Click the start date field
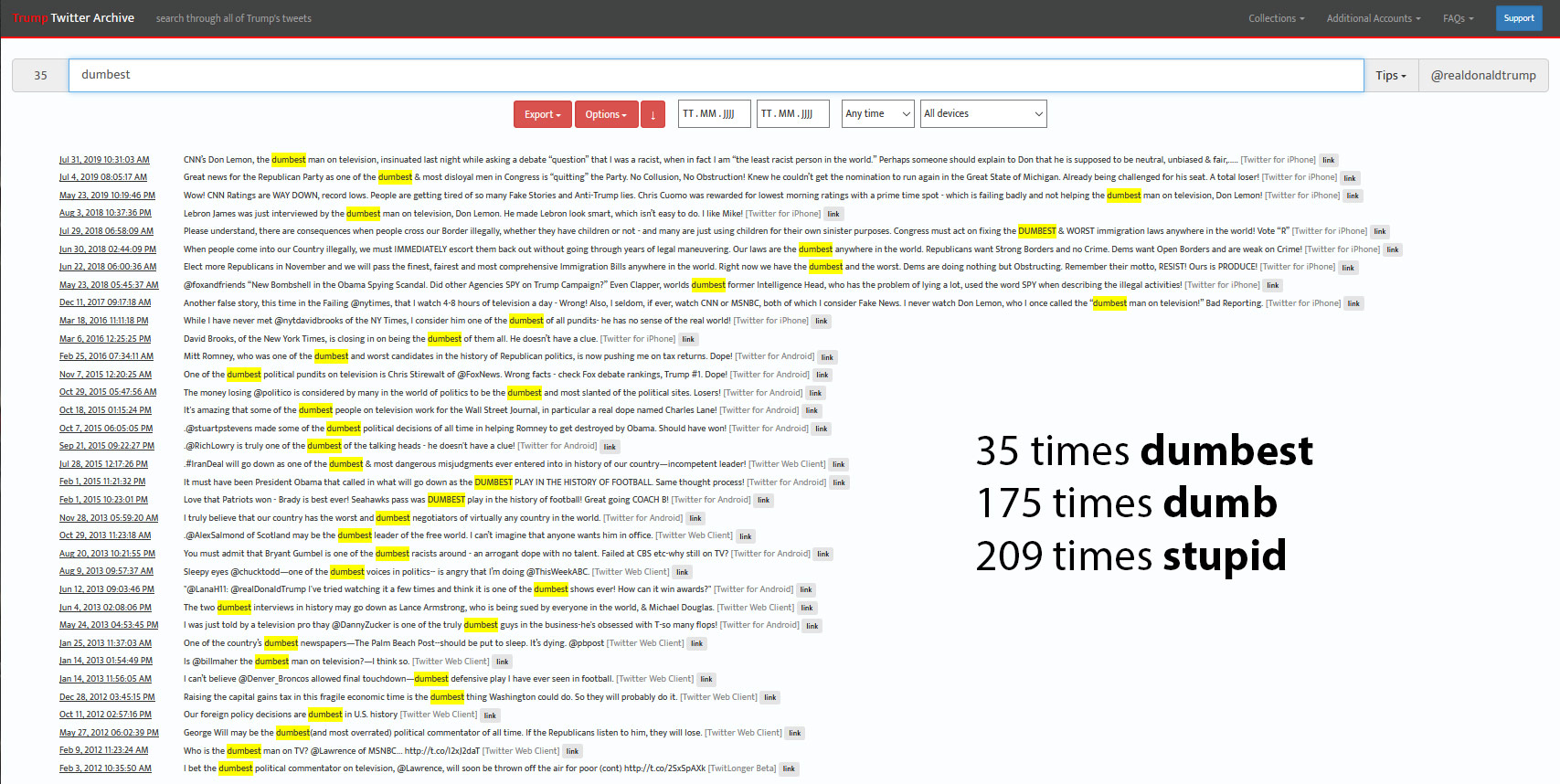This screenshot has height=784, width=1560. [714, 114]
